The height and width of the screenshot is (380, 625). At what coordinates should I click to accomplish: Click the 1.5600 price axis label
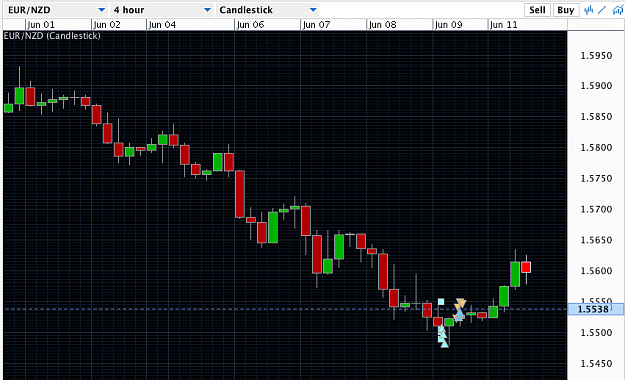(596, 271)
